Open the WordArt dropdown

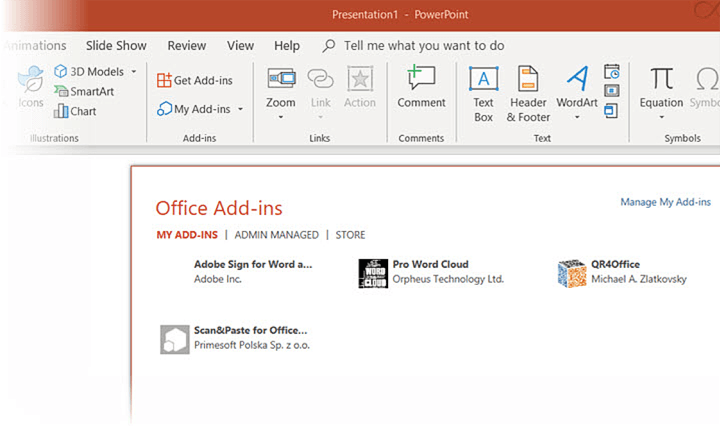pyautogui.click(x=577, y=117)
